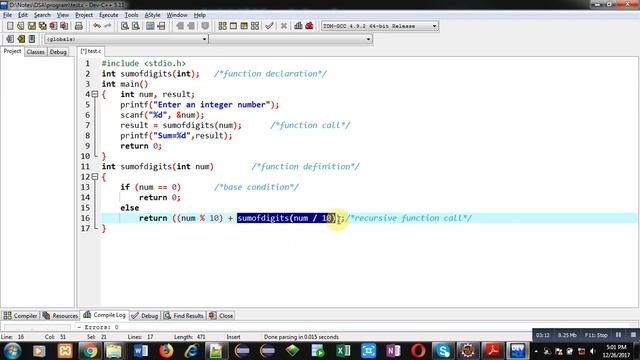Click the Redo arrow icon
640x360 pixels.
point(108,26)
